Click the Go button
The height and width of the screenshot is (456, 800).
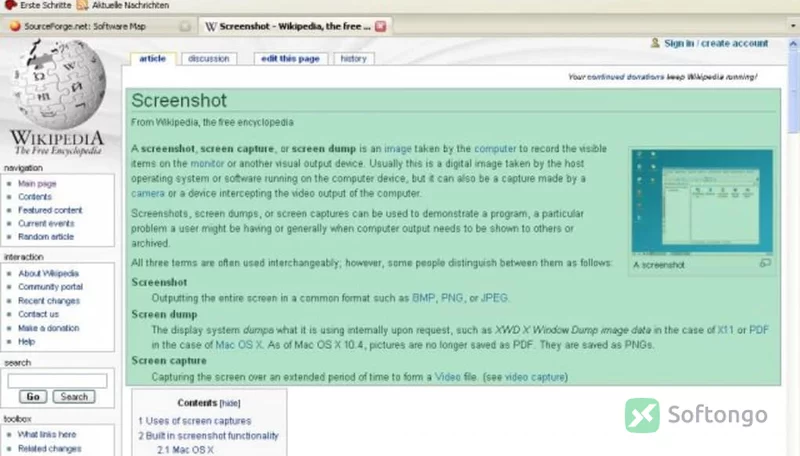[33, 396]
